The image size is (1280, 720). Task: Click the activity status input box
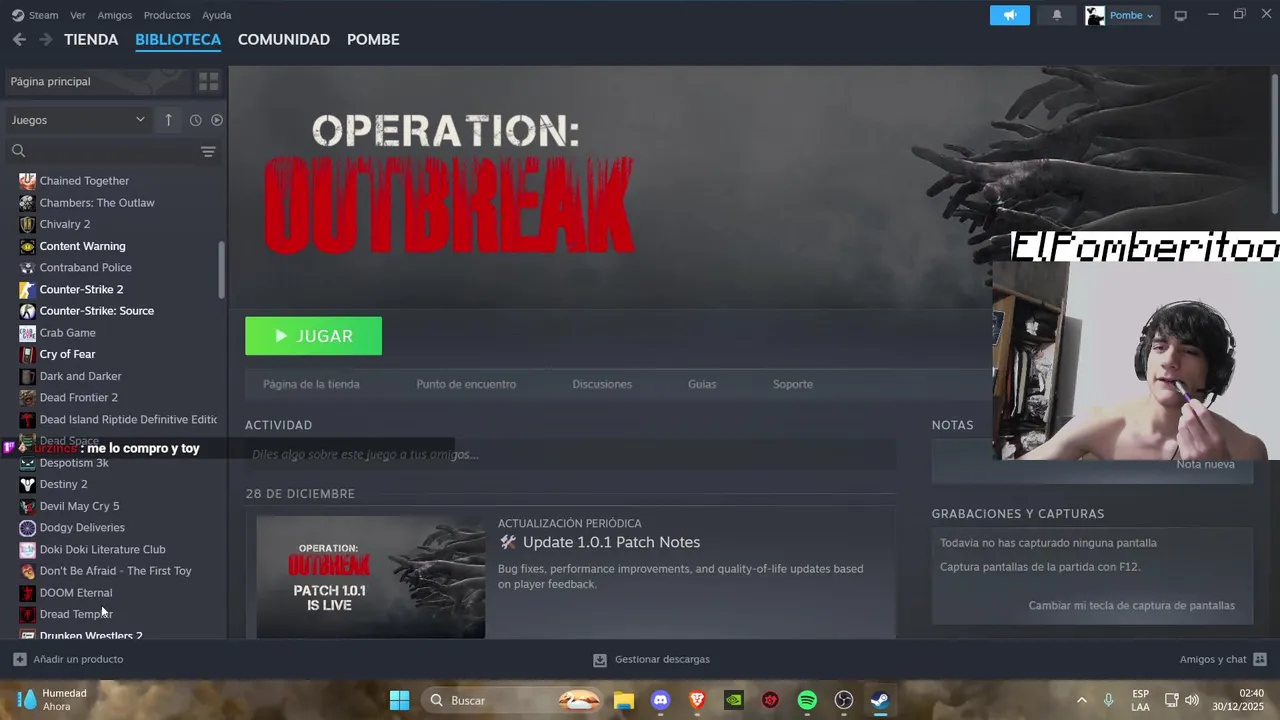[570, 454]
